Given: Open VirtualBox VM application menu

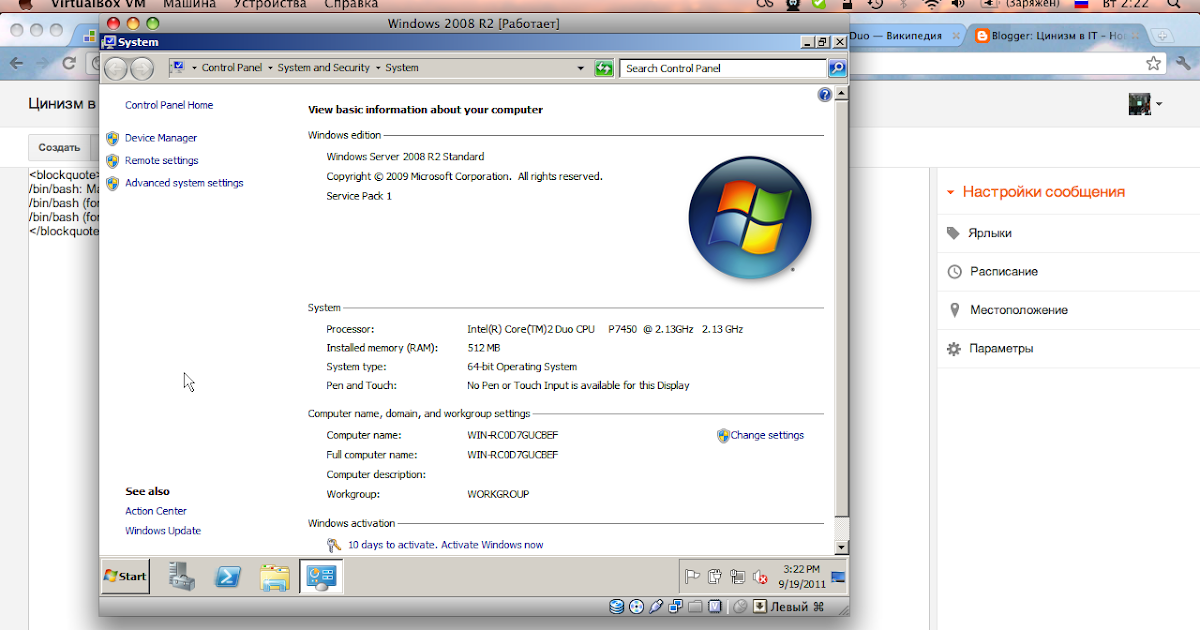Looking at the screenshot, I should click(98, 4).
